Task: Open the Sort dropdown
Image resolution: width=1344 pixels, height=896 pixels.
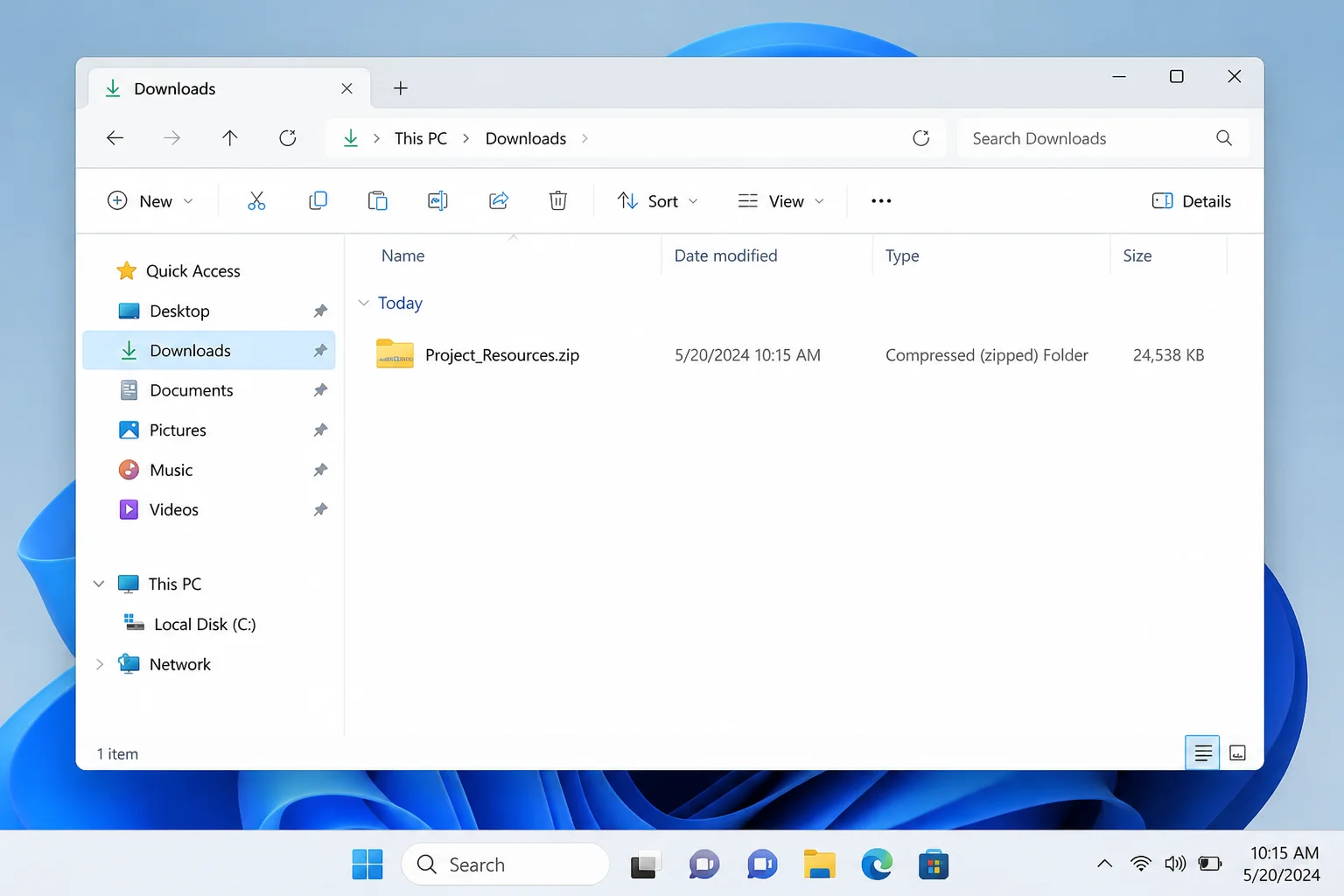Action: tap(658, 201)
